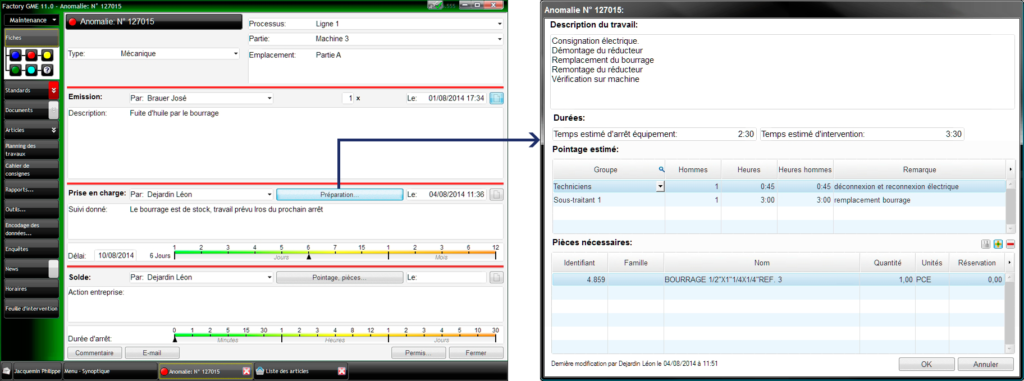Open the Maintenance module dropdown

32,20
